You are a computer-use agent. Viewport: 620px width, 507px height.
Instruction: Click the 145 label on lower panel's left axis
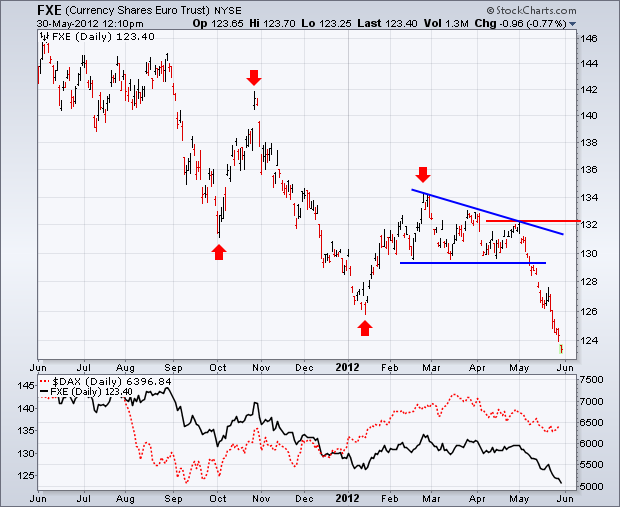[x=26, y=385]
